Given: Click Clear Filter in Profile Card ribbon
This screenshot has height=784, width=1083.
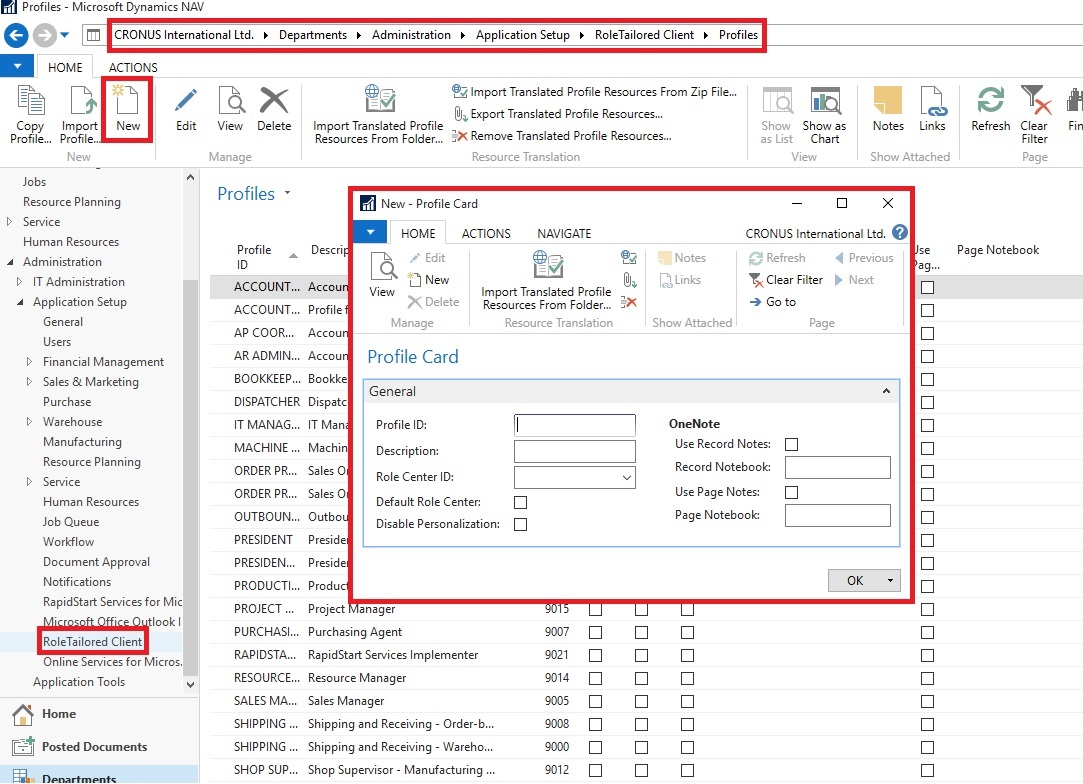Looking at the screenshot, I should 786,280.
